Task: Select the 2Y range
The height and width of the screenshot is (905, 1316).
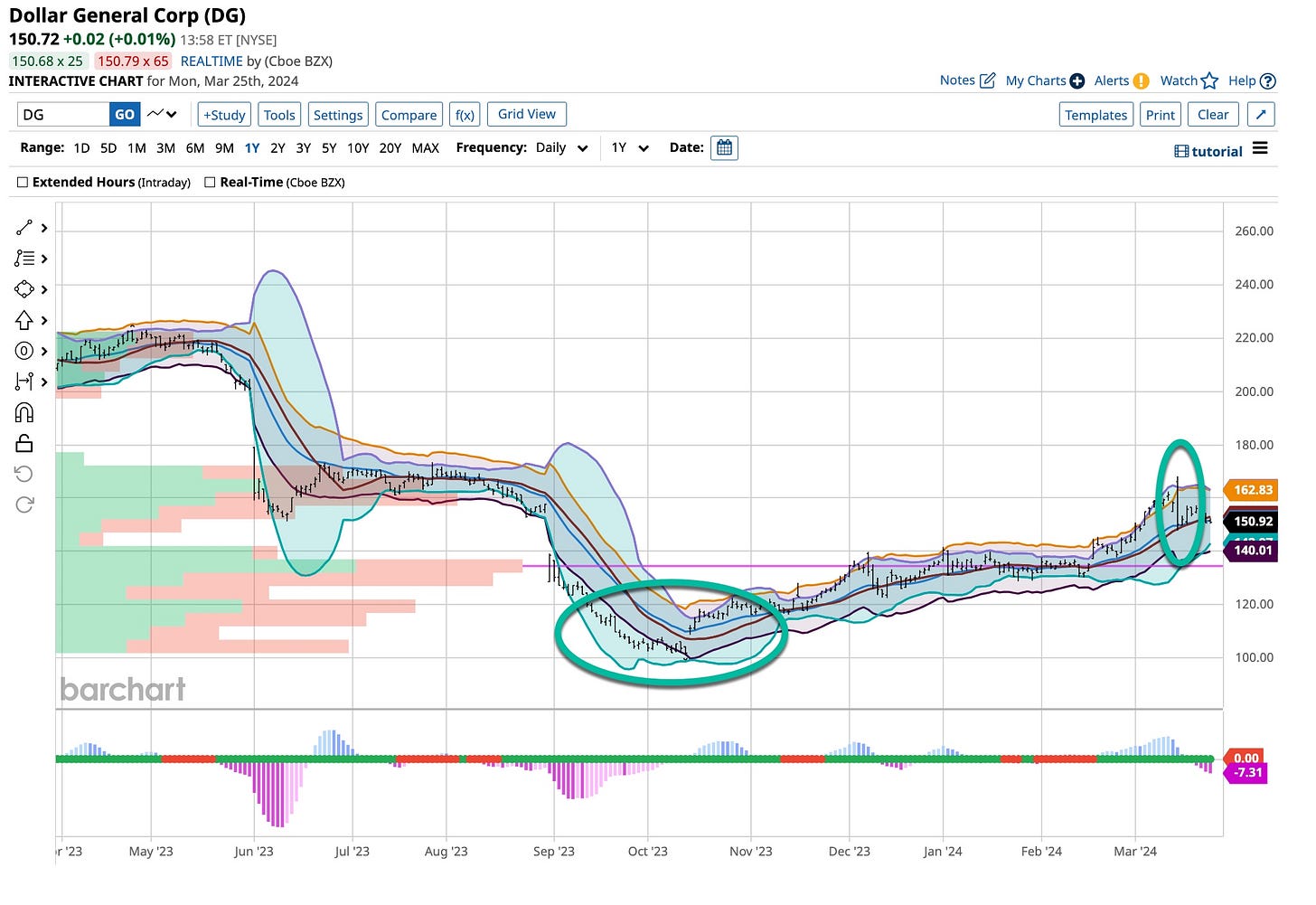Action: (x=277, y=147)
